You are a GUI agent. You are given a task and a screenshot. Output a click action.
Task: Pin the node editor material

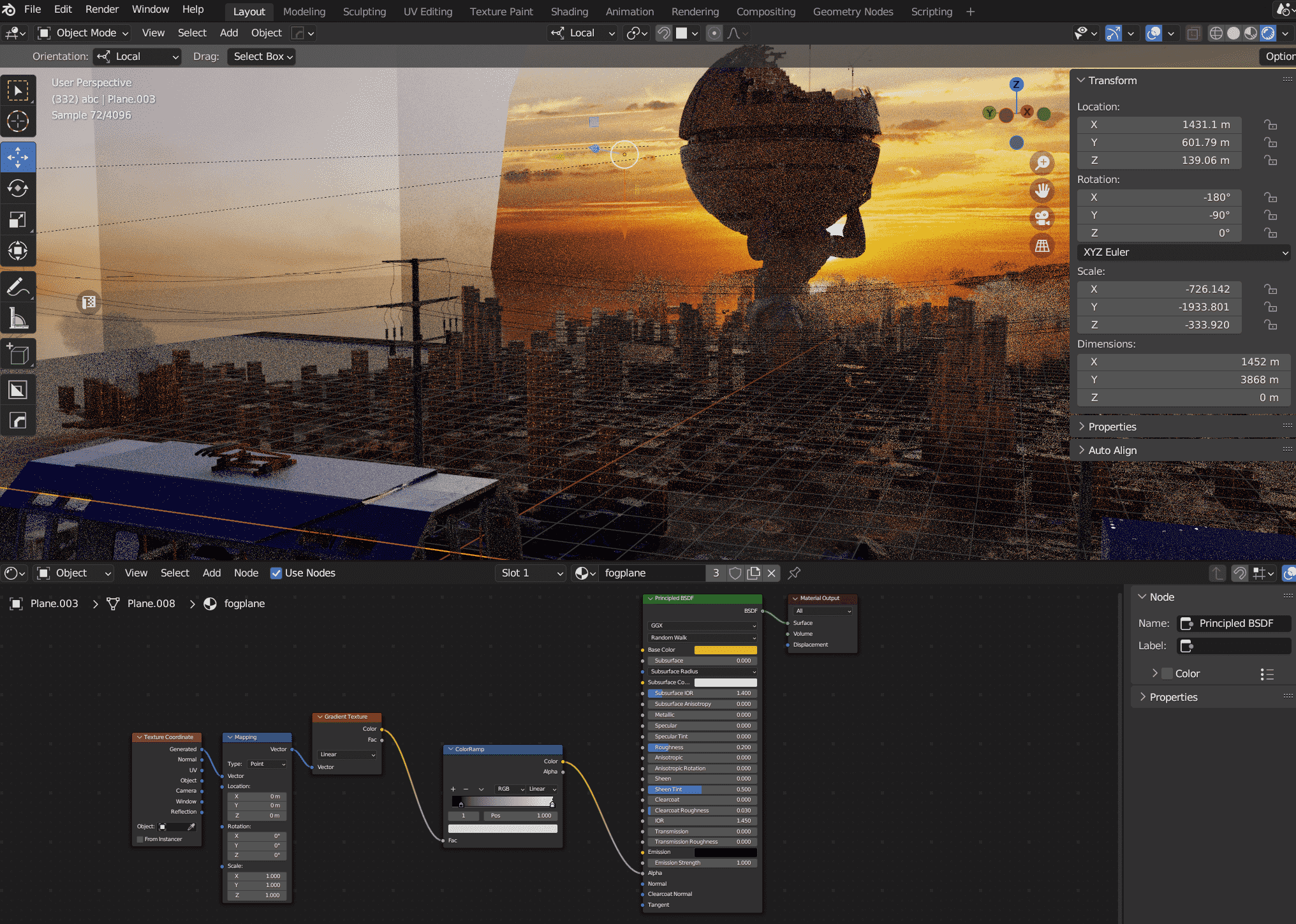coord(794,573)
